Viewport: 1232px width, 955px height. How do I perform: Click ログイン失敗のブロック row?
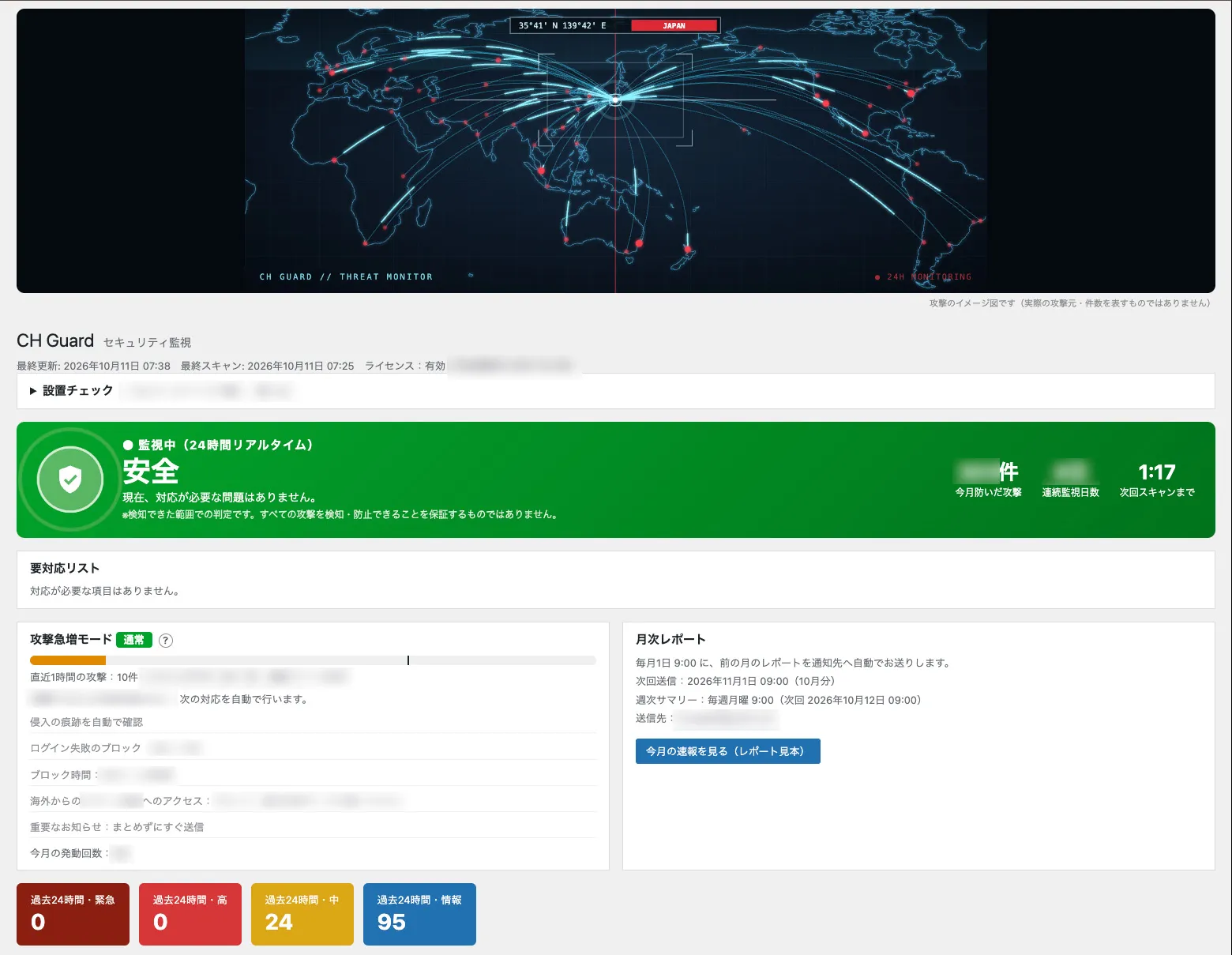313,747
